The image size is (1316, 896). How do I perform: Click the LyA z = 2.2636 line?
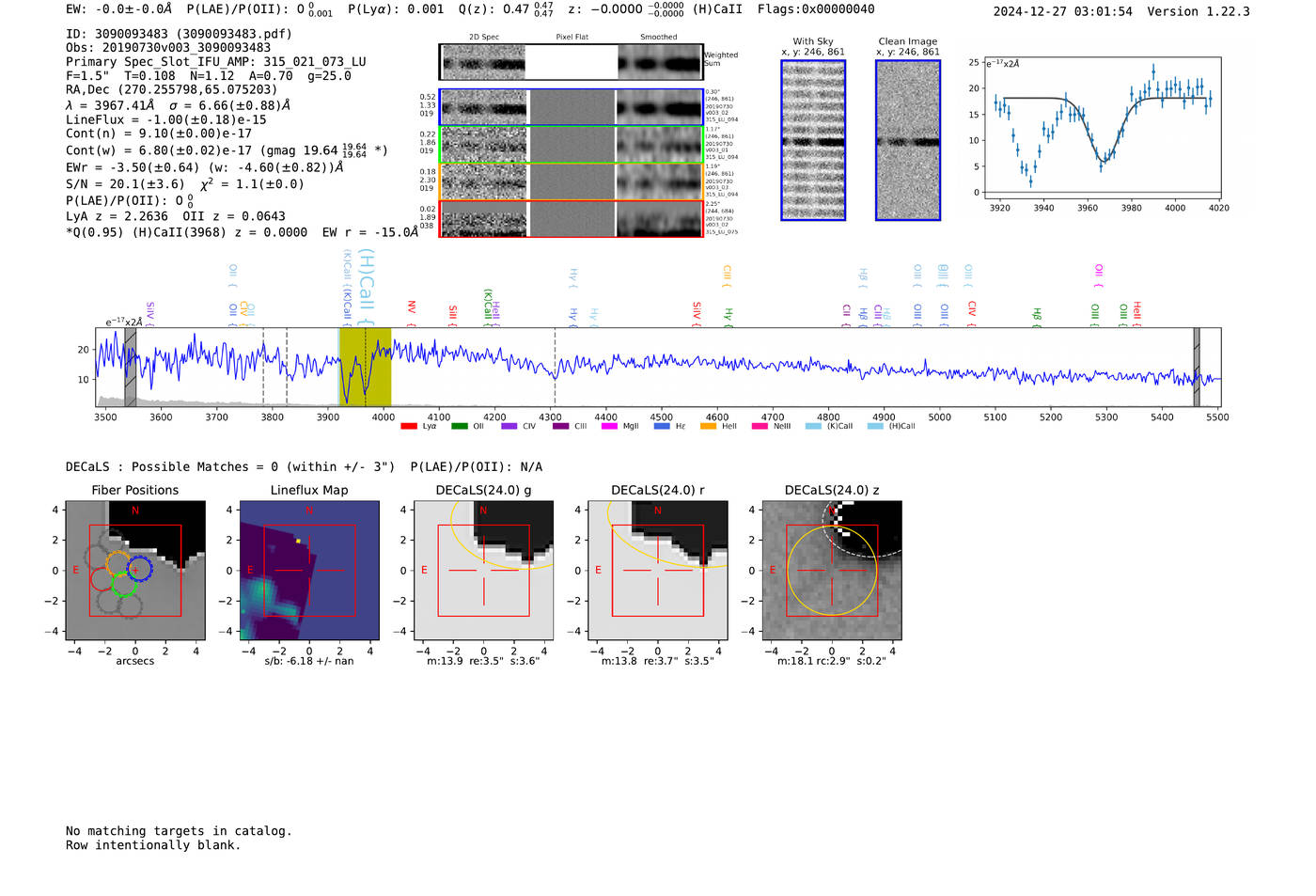pos(176,216)
